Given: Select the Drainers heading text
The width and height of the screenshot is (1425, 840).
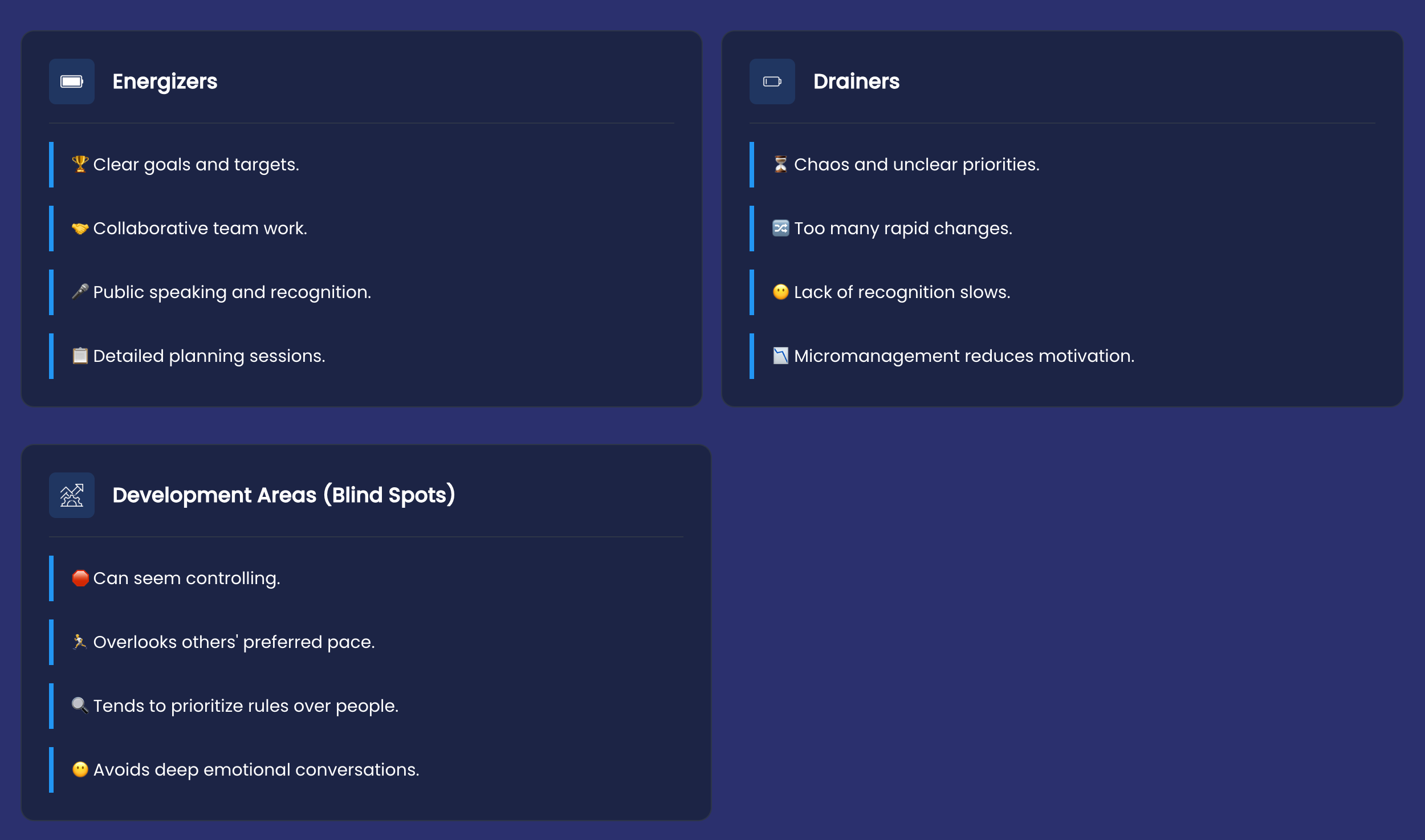Looking at the screenshot, I should point(856,81).
